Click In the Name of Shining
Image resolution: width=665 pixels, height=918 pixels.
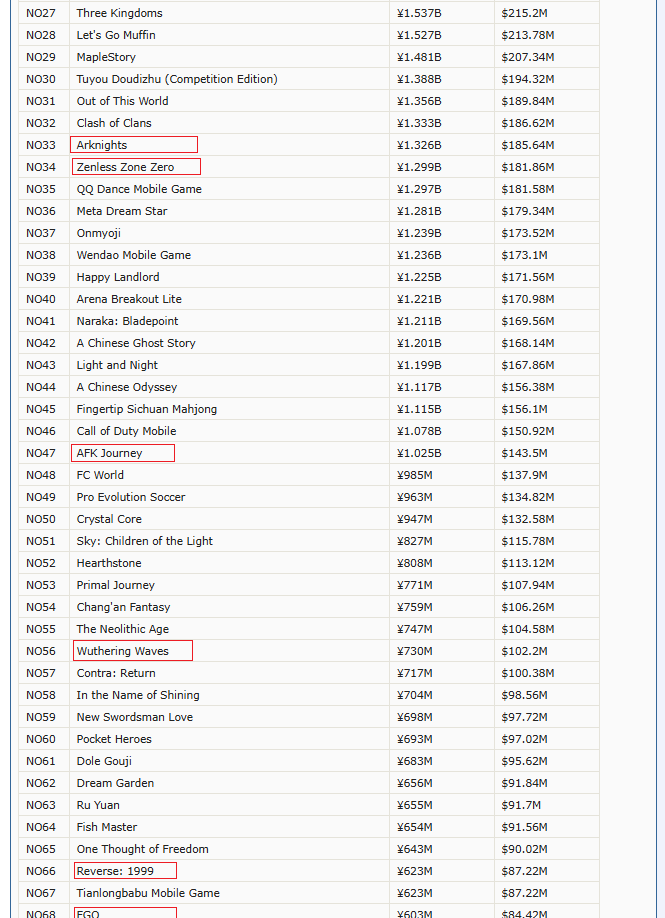(x=138, y=695)
